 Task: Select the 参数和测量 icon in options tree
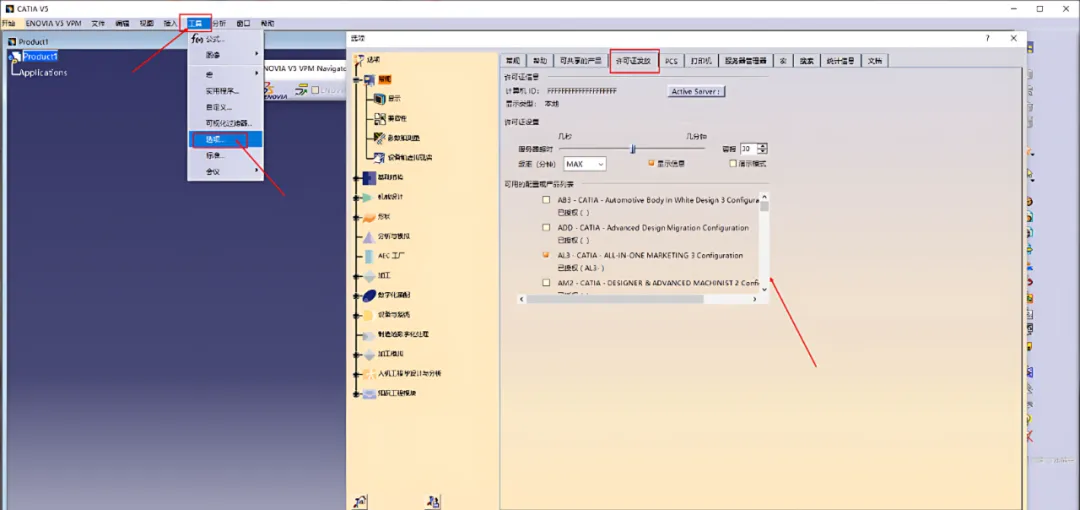[380, 138]
